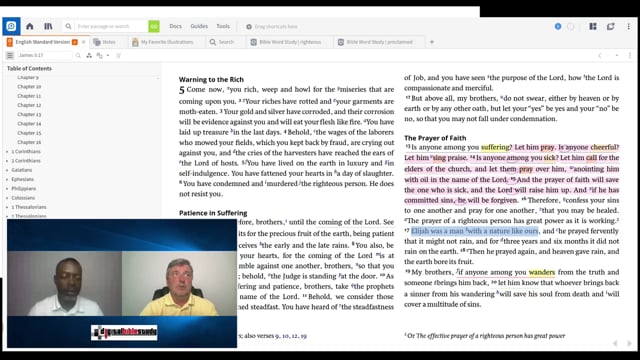This screenshot has height=360, width=640.
Task: Click the Logos app logo button
Action: [11, 27]
